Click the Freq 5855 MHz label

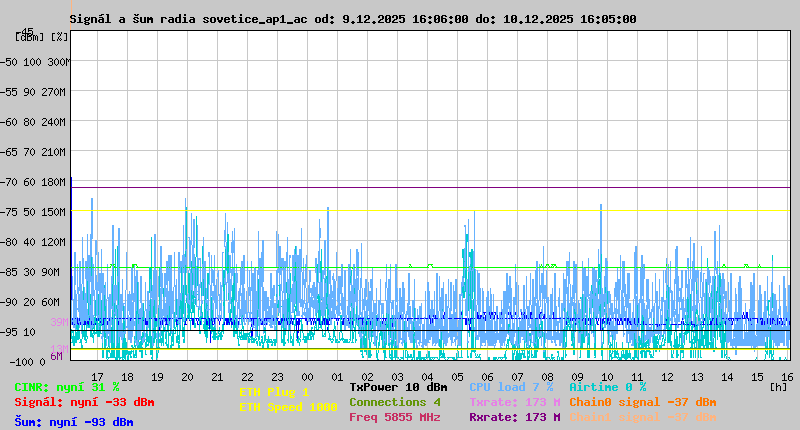click(x=394, y=417)
